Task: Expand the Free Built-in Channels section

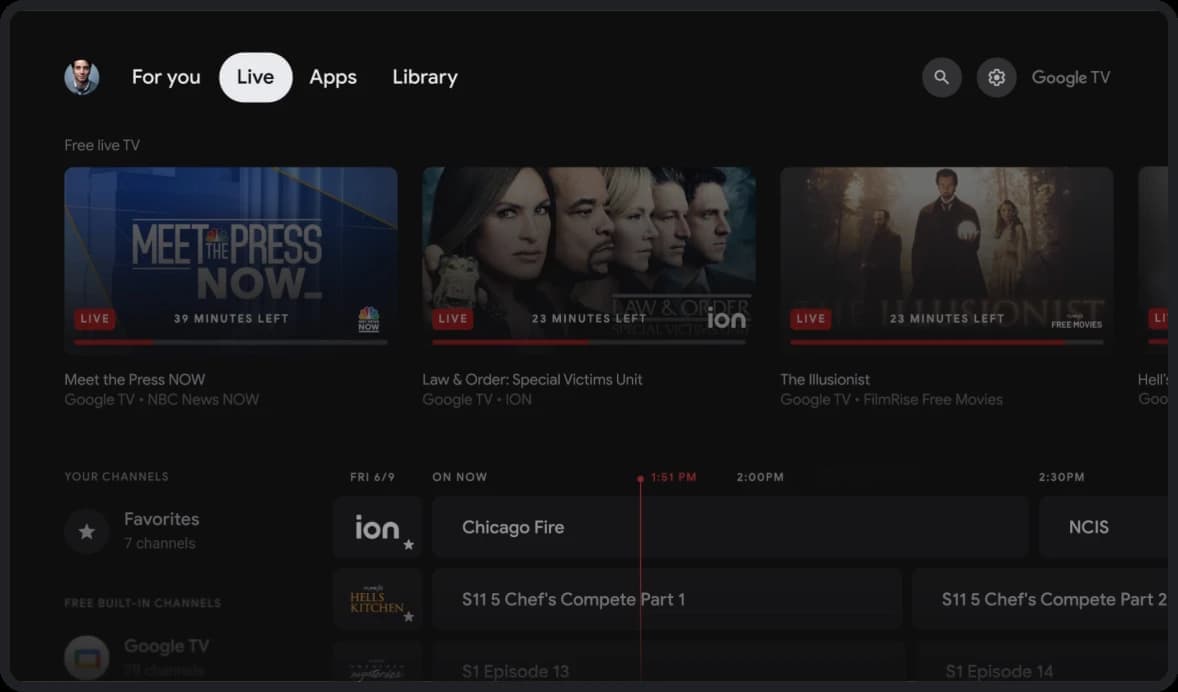Action: pos(141,603)
